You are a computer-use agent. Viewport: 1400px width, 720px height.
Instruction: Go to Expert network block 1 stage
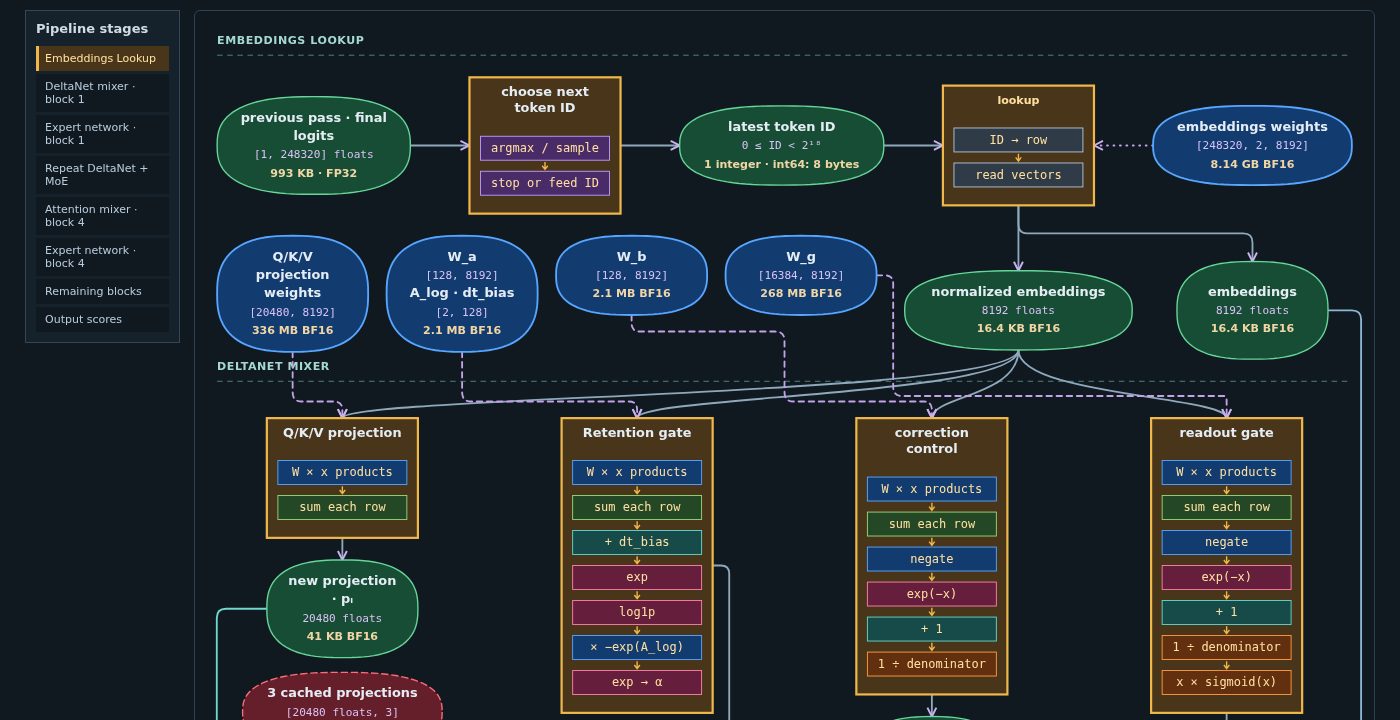103,134
